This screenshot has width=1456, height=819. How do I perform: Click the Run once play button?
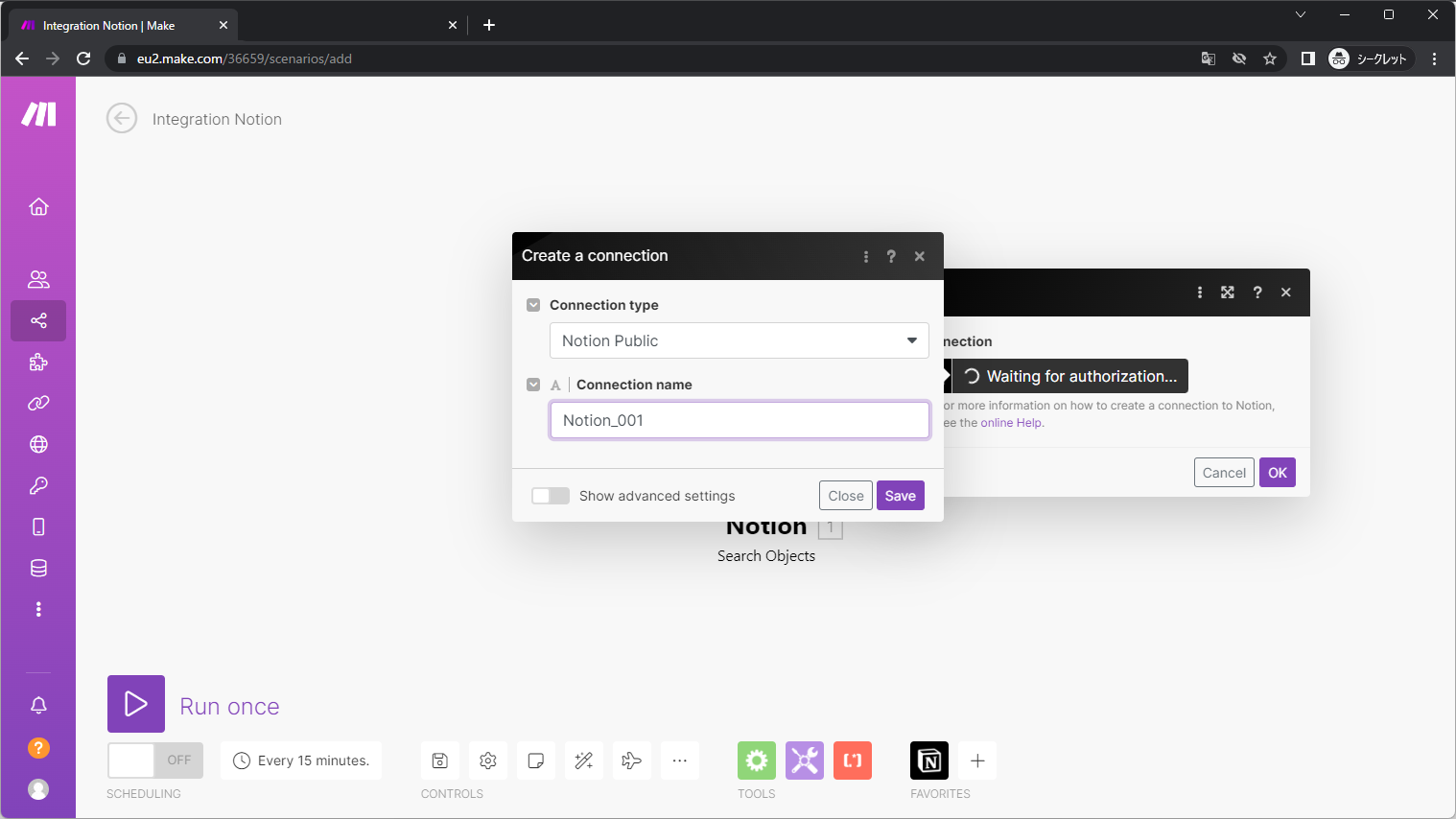click(x=136, y=704)
